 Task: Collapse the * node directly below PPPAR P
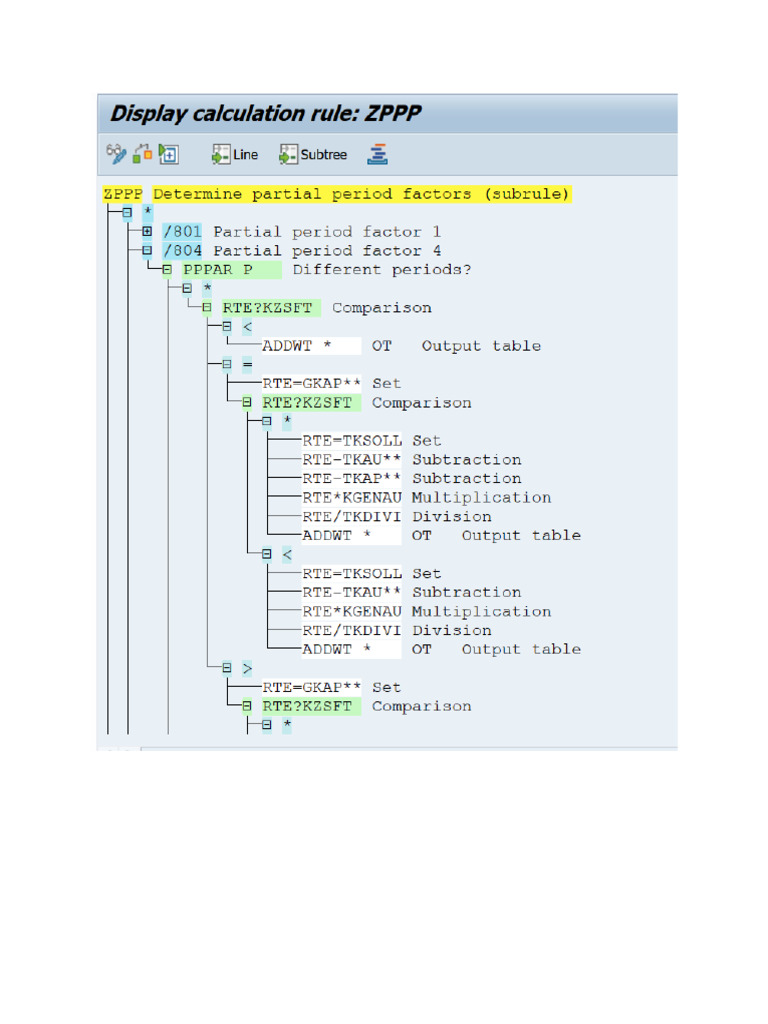187,288
